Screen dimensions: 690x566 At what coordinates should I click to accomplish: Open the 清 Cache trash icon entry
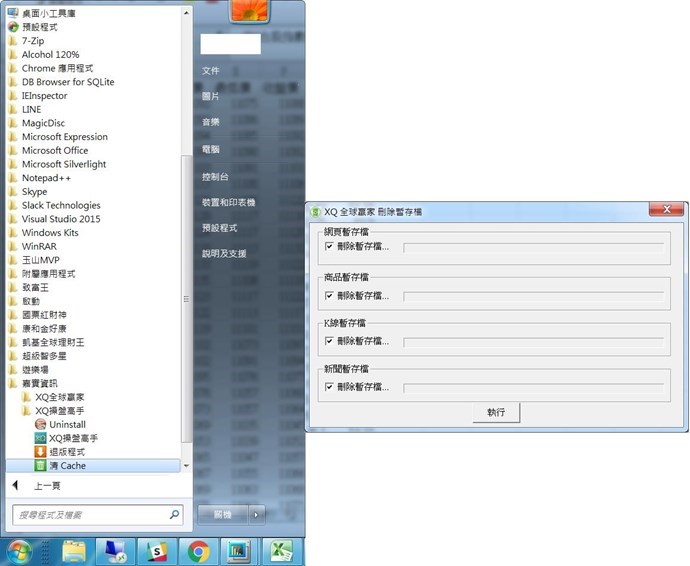tap(41, 466)
